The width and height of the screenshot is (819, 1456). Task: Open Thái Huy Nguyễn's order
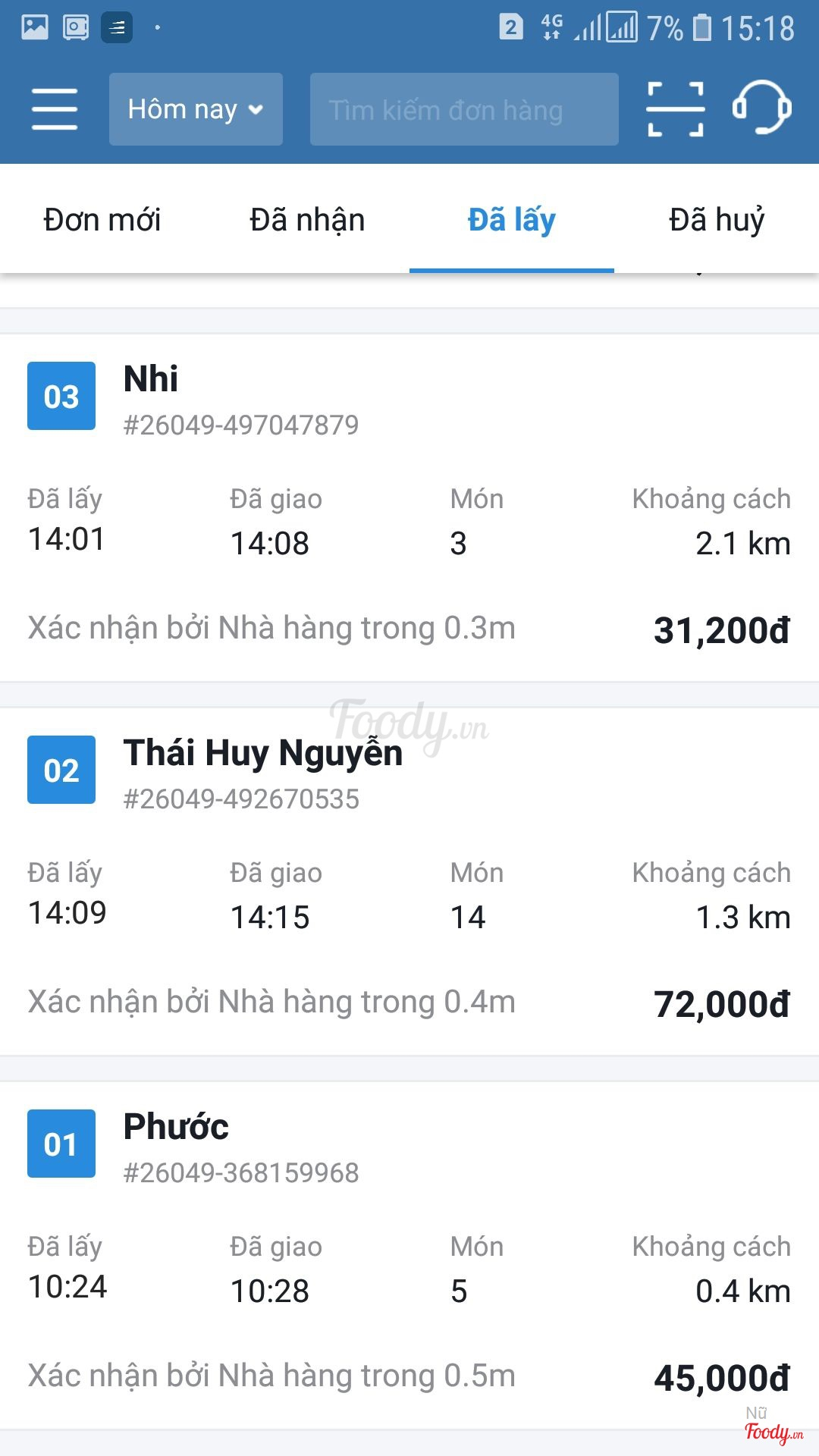coord(263,753)
